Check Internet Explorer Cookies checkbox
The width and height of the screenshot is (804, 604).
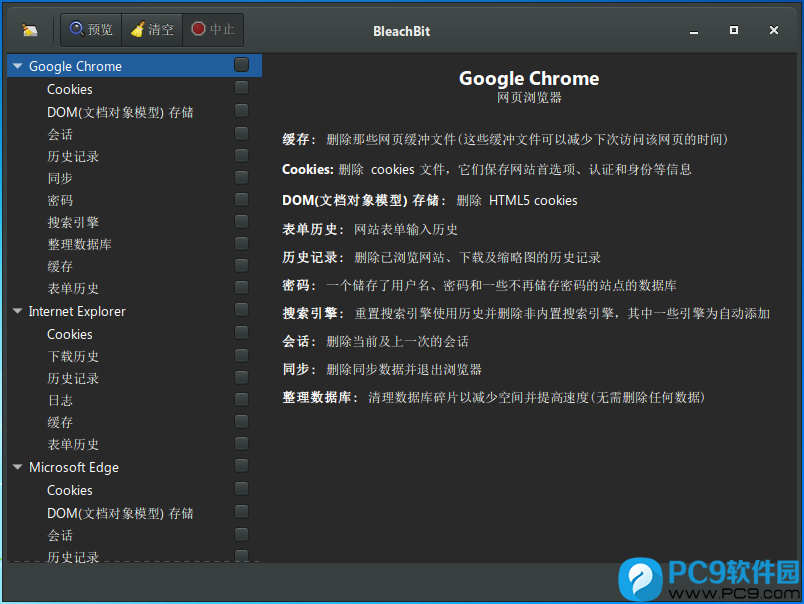[x=242, y=333]
